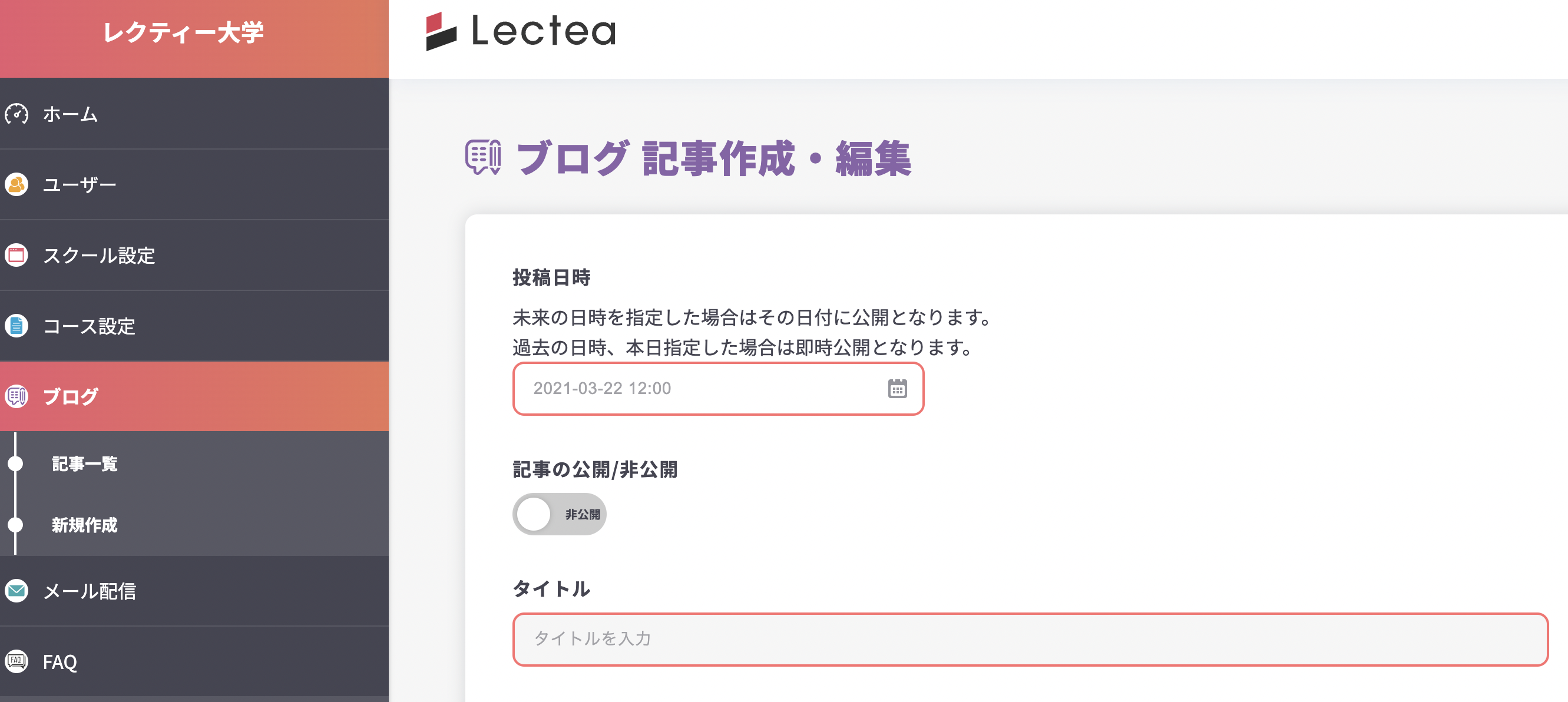Click the blog icon beside the page heading
1568x702 pixels.
482,157
